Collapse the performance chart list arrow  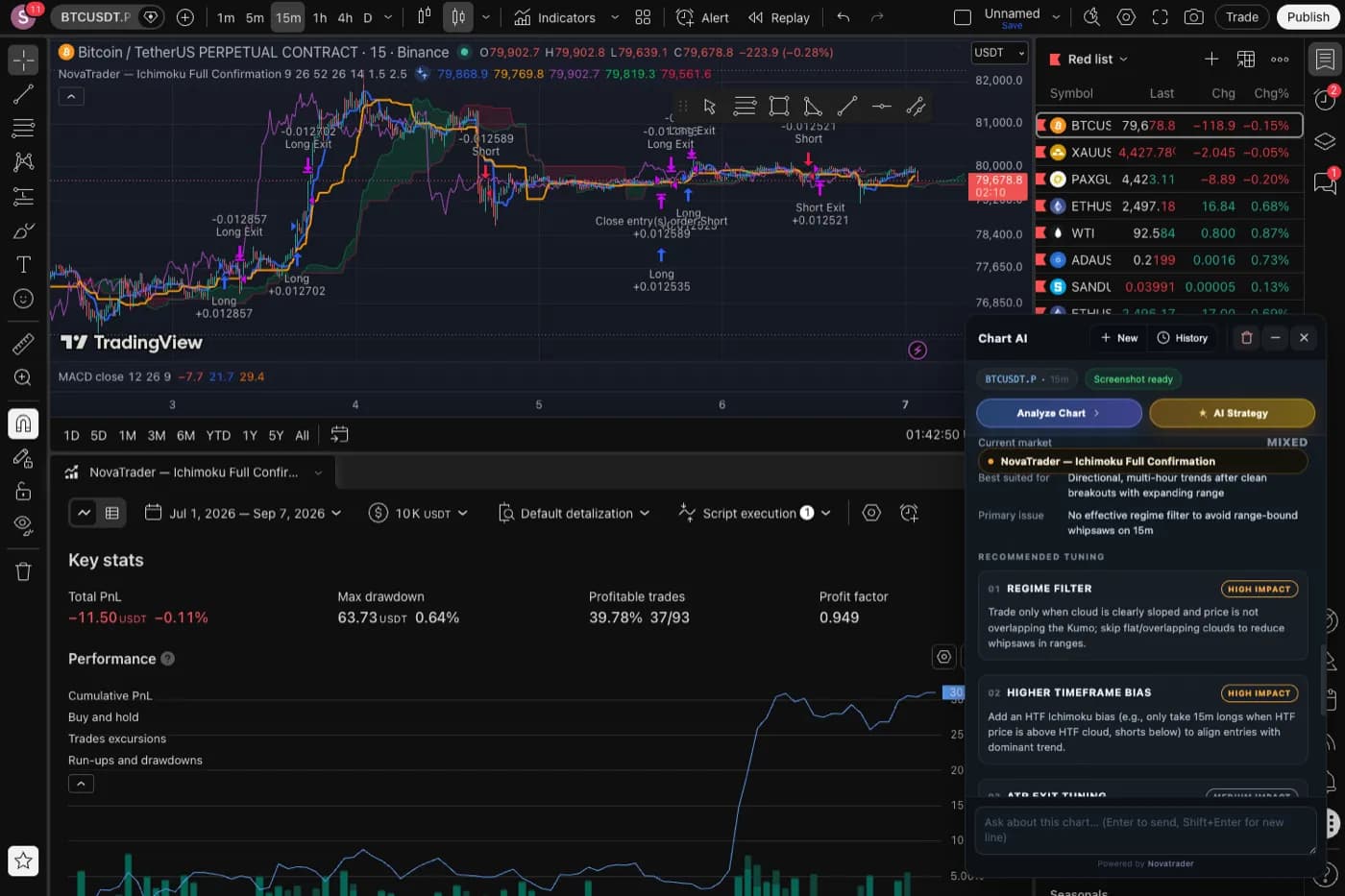pyautogui.click(x=82, y=784)
